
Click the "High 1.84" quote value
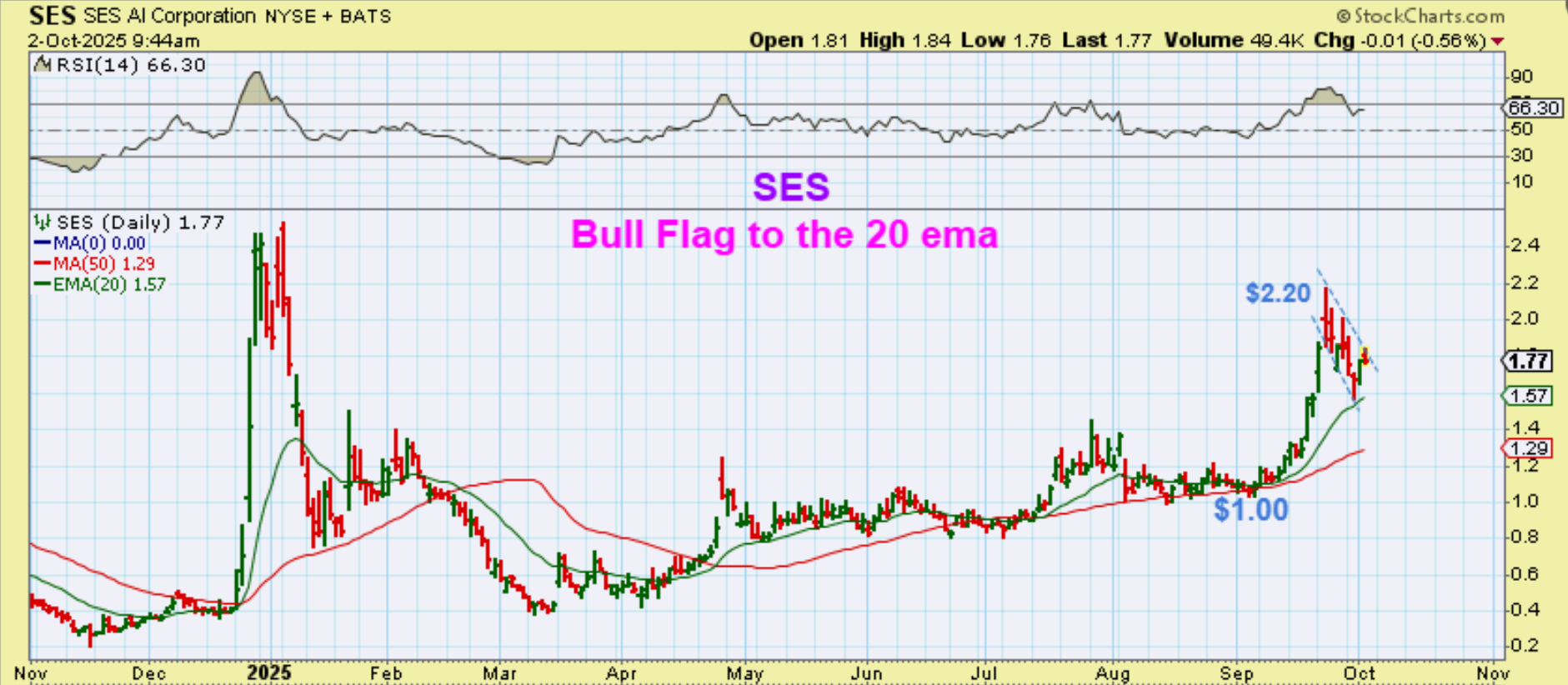904,40
